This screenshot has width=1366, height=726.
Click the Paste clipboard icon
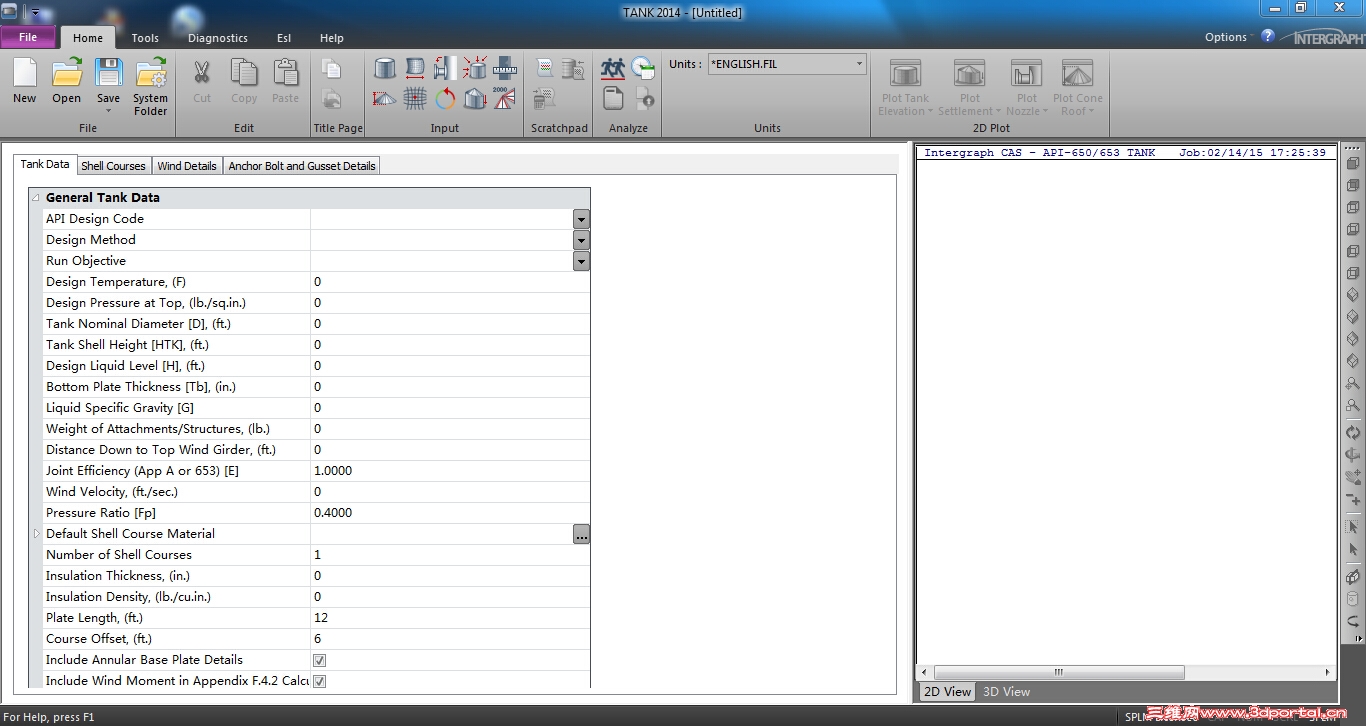286,73
